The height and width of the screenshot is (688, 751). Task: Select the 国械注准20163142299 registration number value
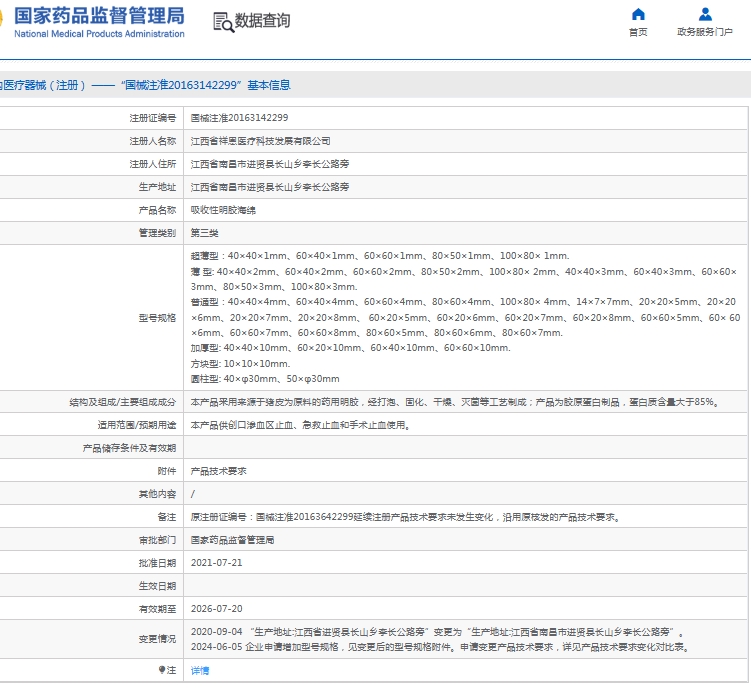pyautogui.click(x=239, y=118)
